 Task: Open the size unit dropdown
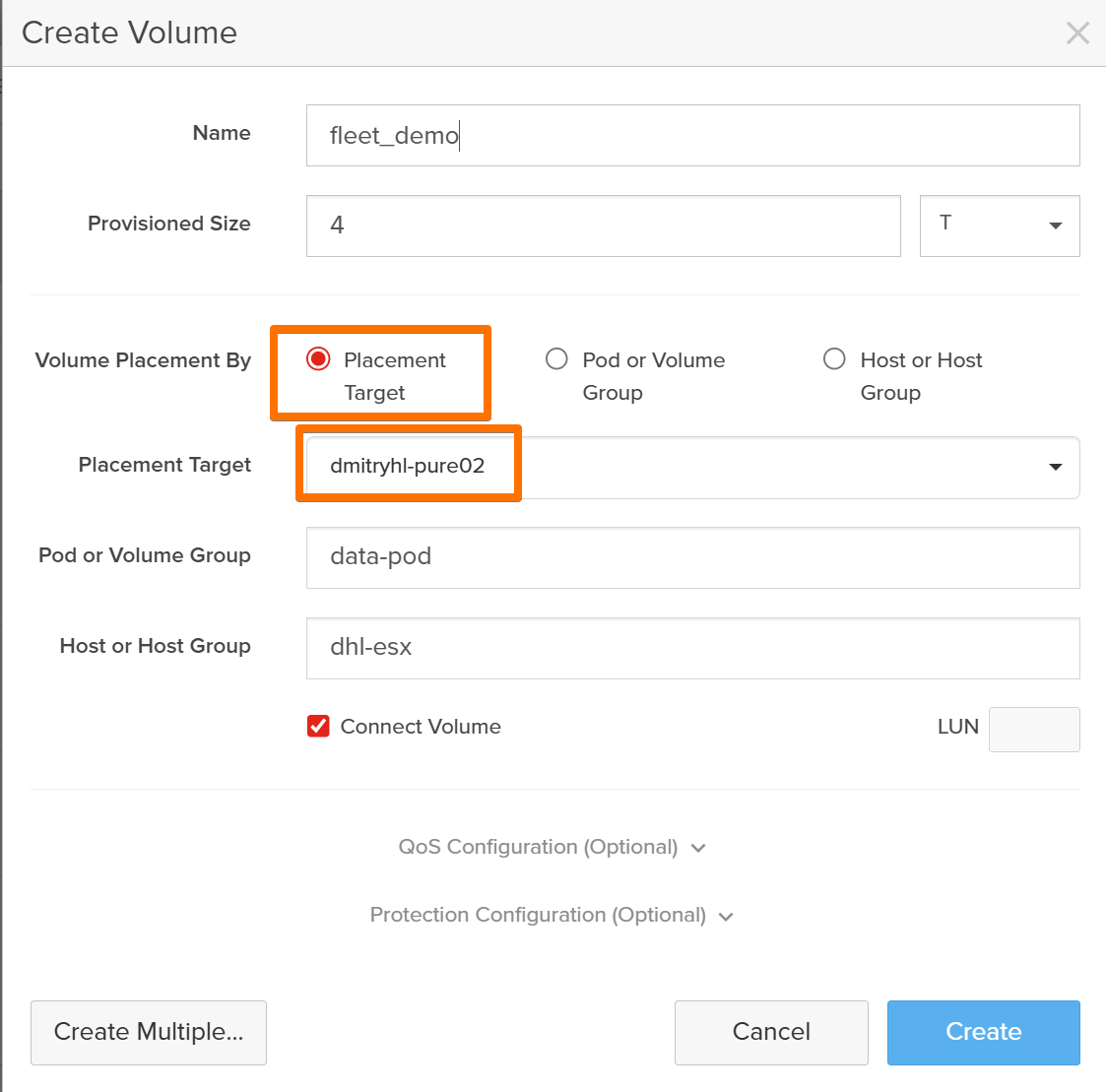999,225
